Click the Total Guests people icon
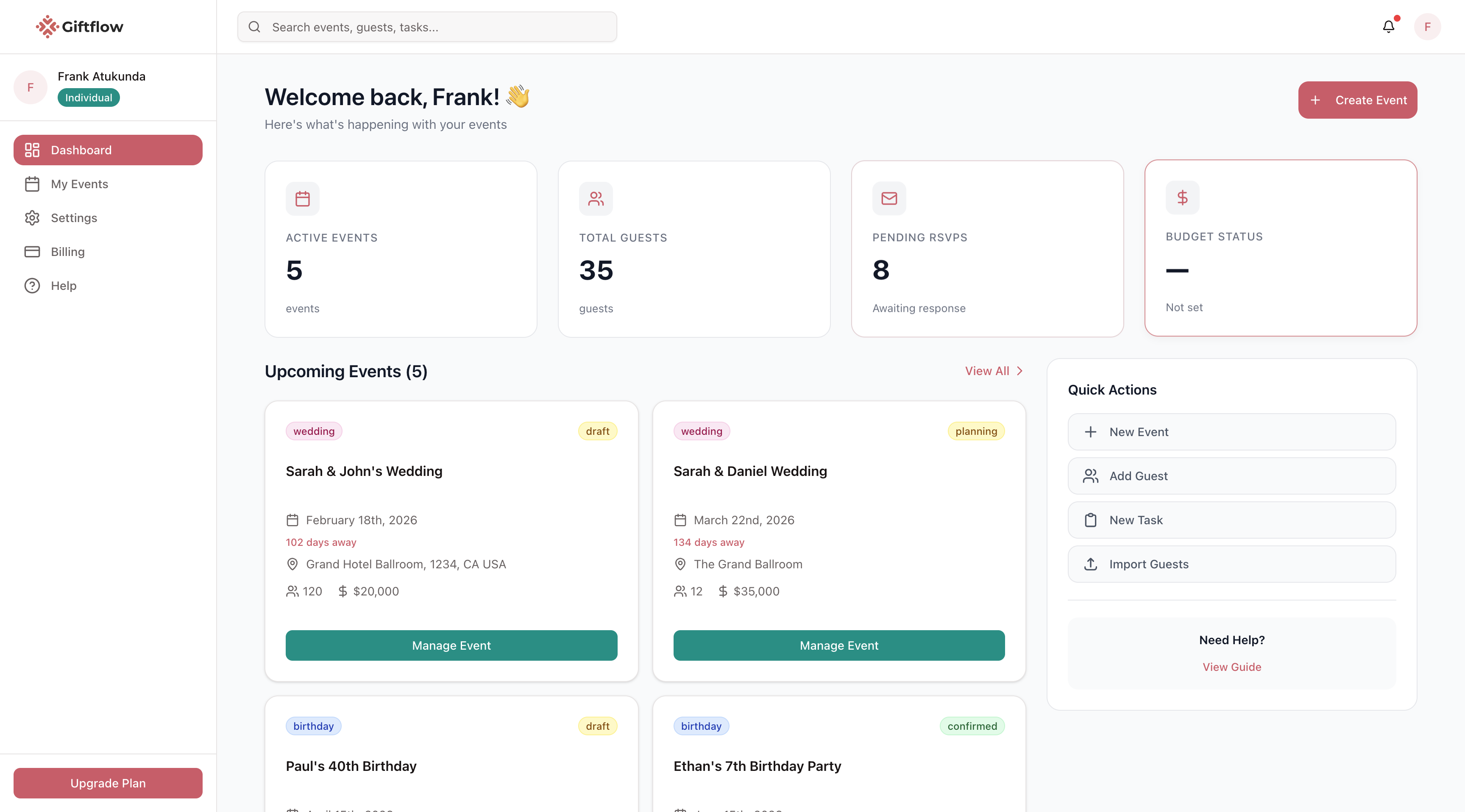The height and width of the screenshot is (812, 1465). (x=596, y=198)
